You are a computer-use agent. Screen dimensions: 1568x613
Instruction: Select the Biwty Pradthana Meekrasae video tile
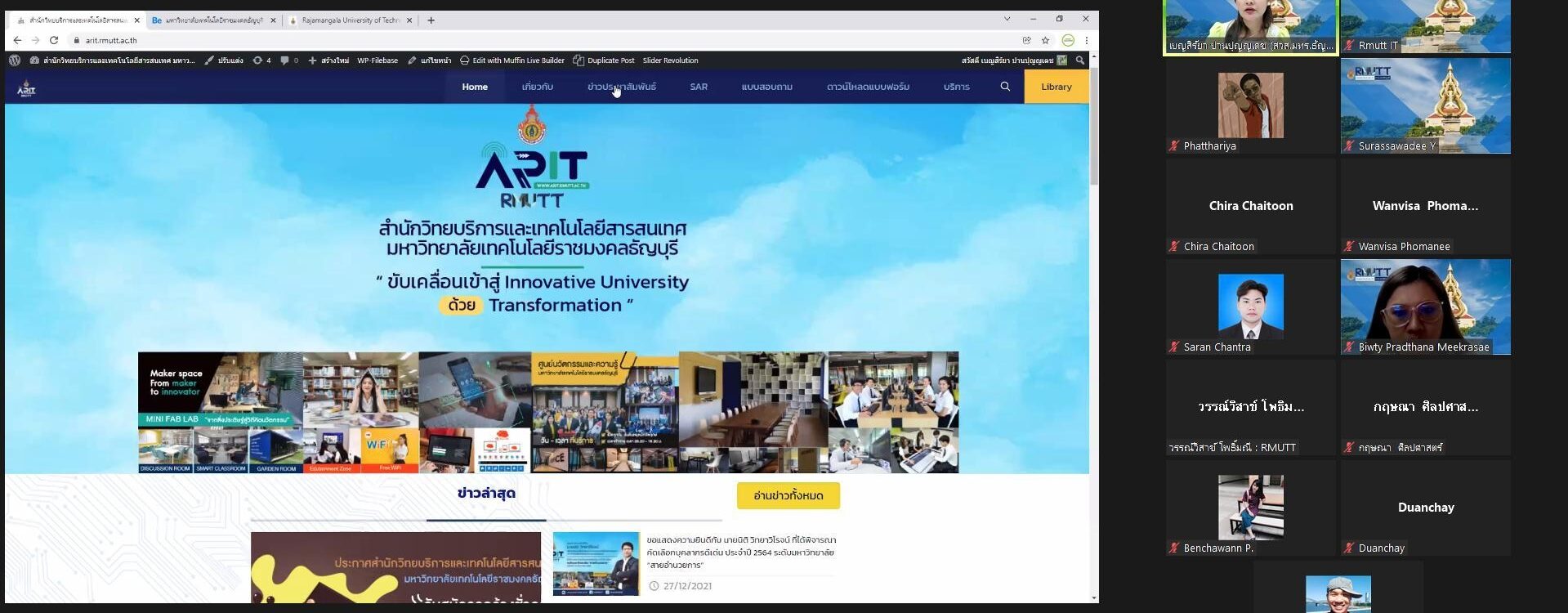tap(1425, 306)
